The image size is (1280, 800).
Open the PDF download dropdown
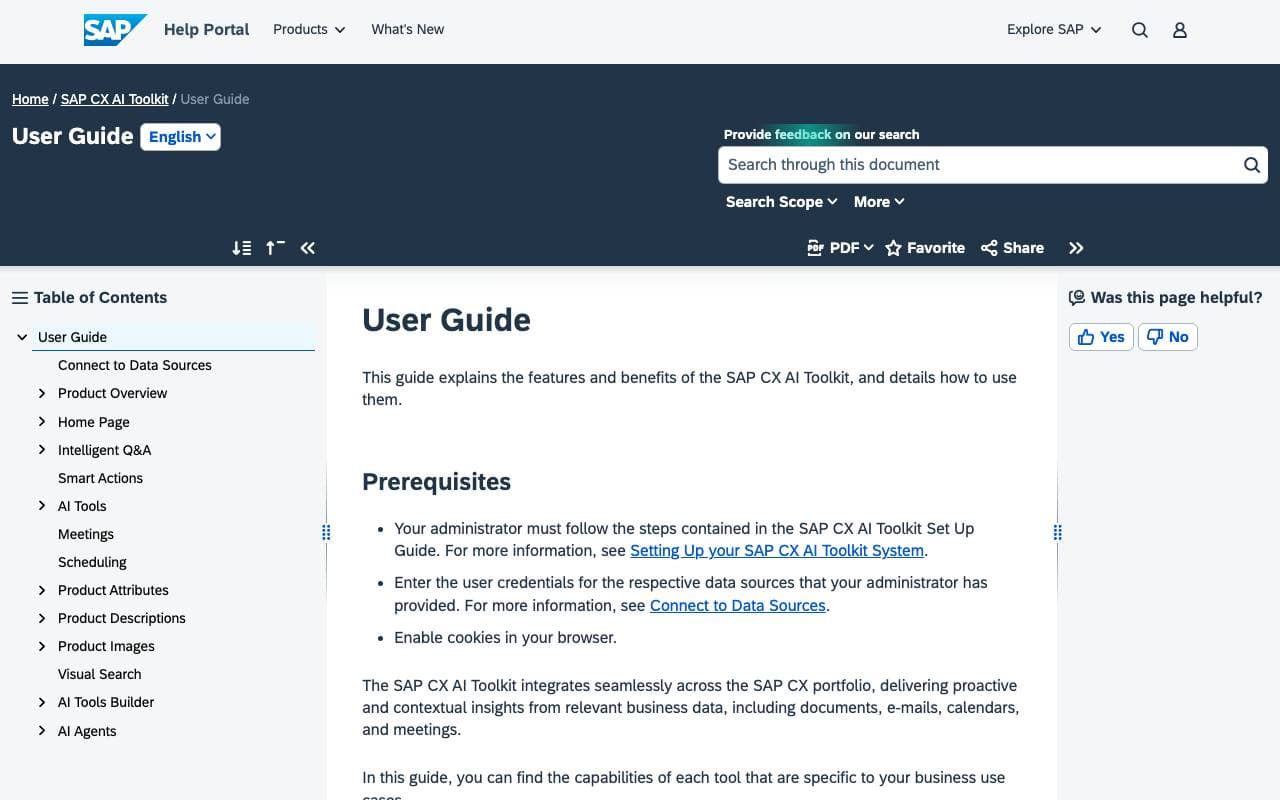click(x=840, y=248)
